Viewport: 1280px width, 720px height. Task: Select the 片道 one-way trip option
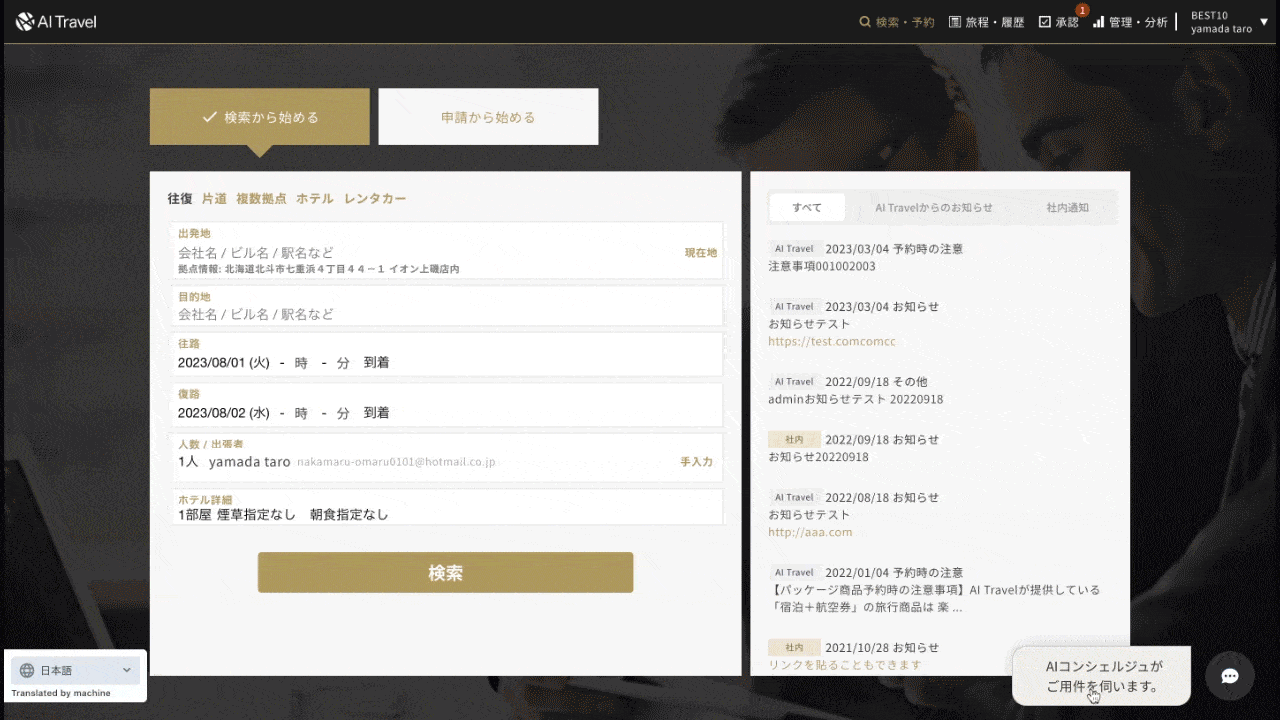214,199
